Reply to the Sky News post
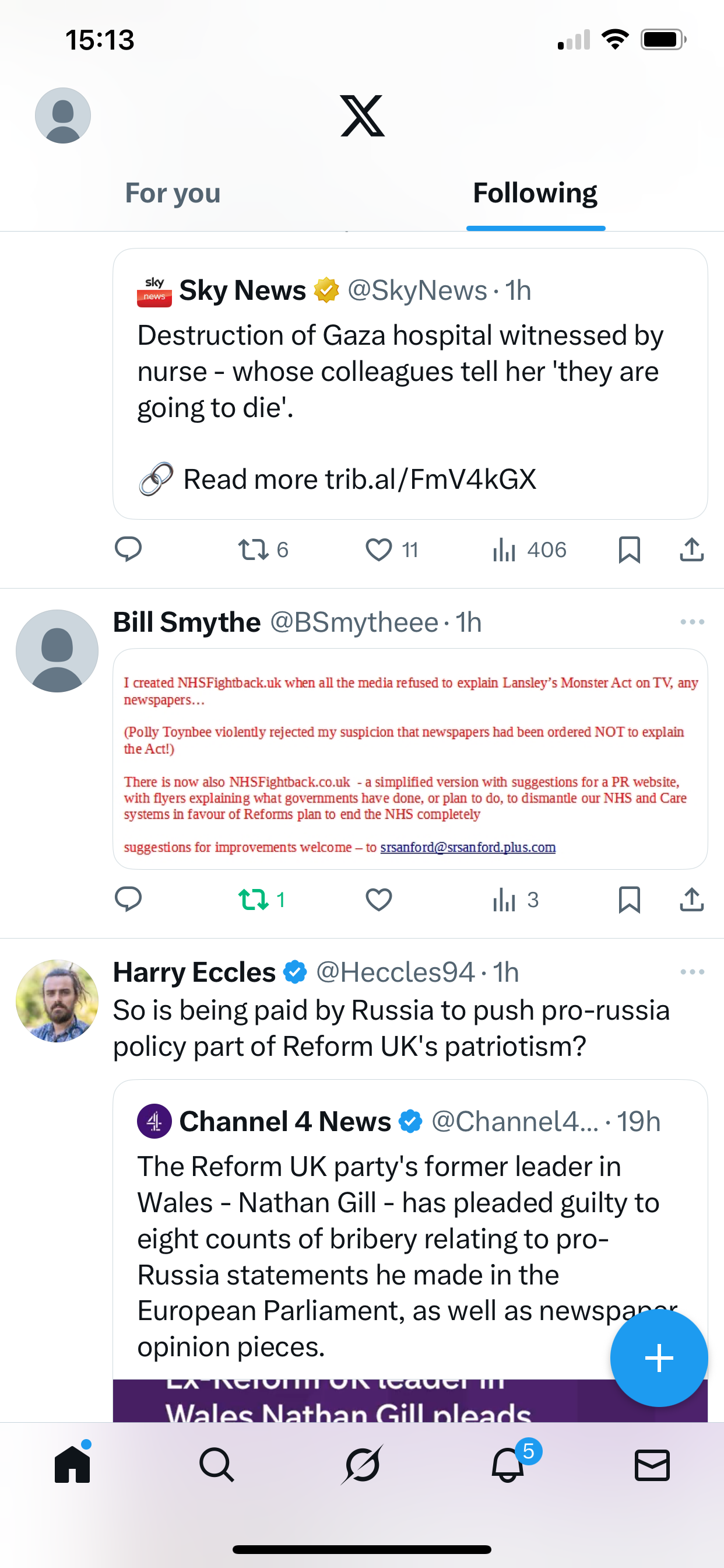 [128, 549]
